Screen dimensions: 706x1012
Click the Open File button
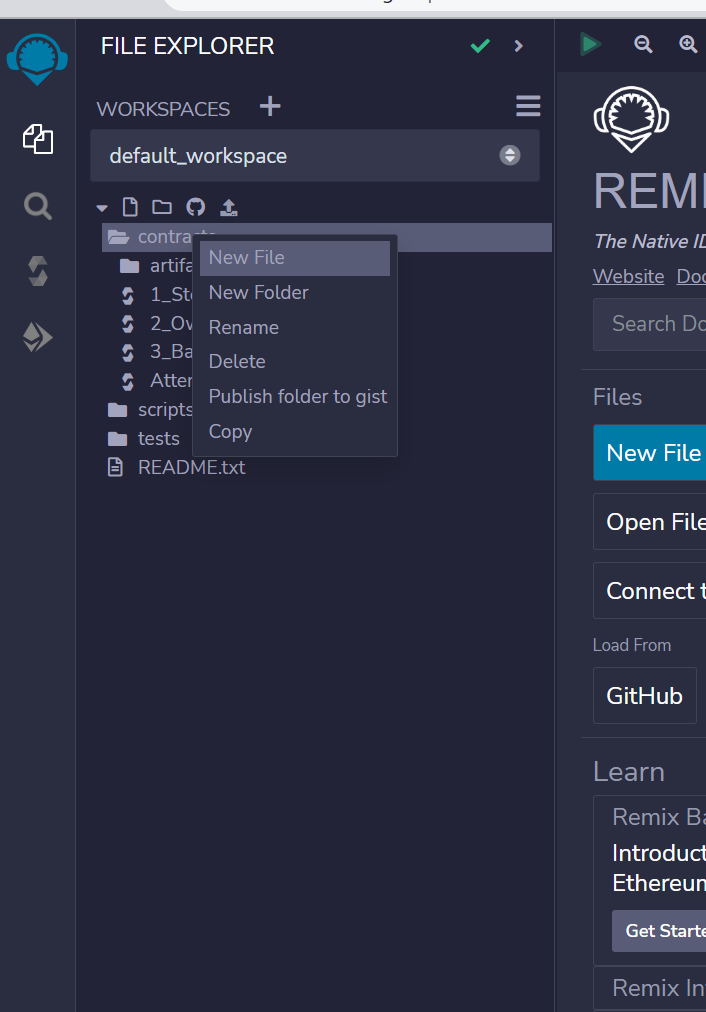(649, 521)
